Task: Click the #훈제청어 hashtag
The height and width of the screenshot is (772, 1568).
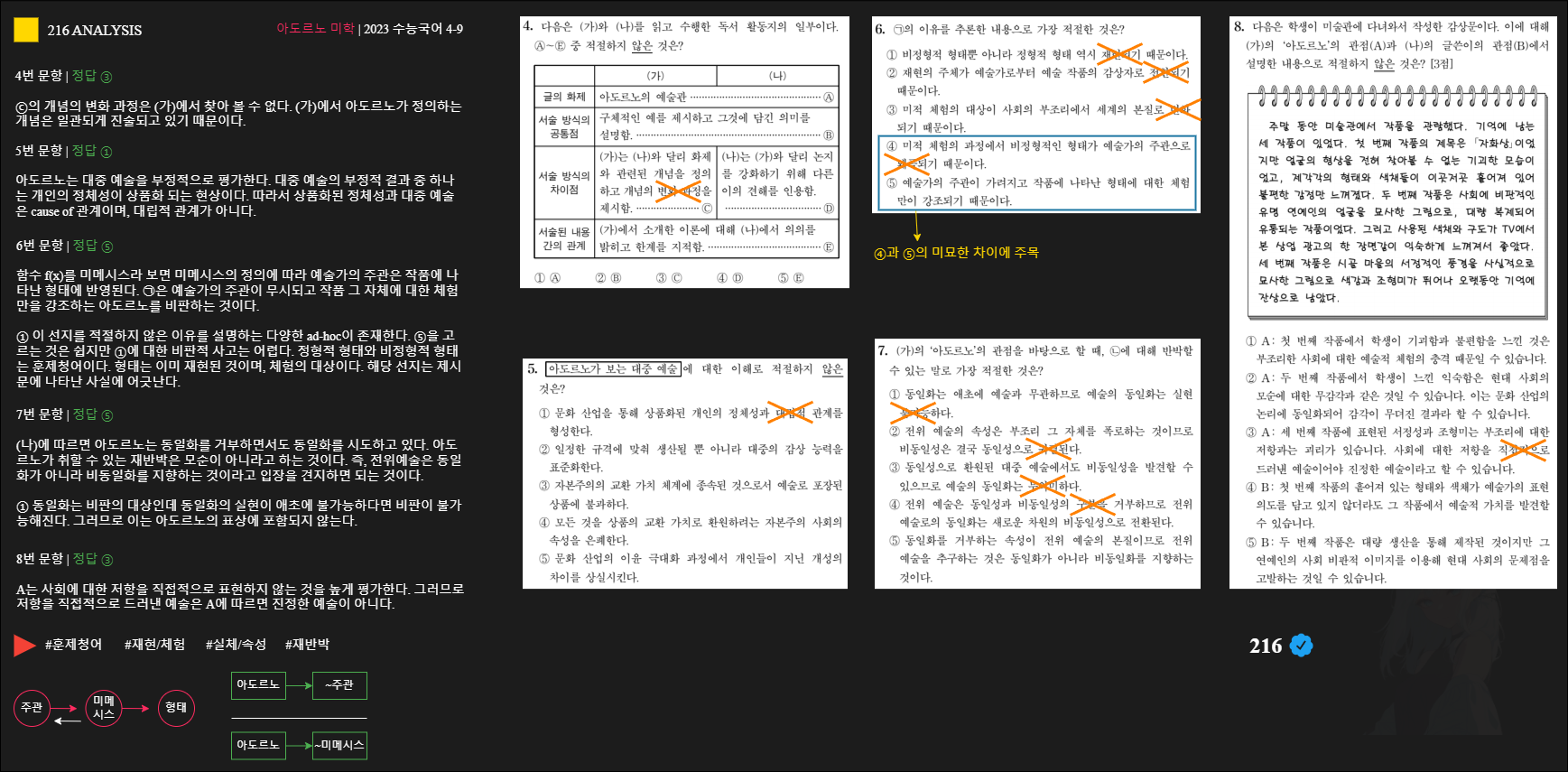Action: pos(73,645)
